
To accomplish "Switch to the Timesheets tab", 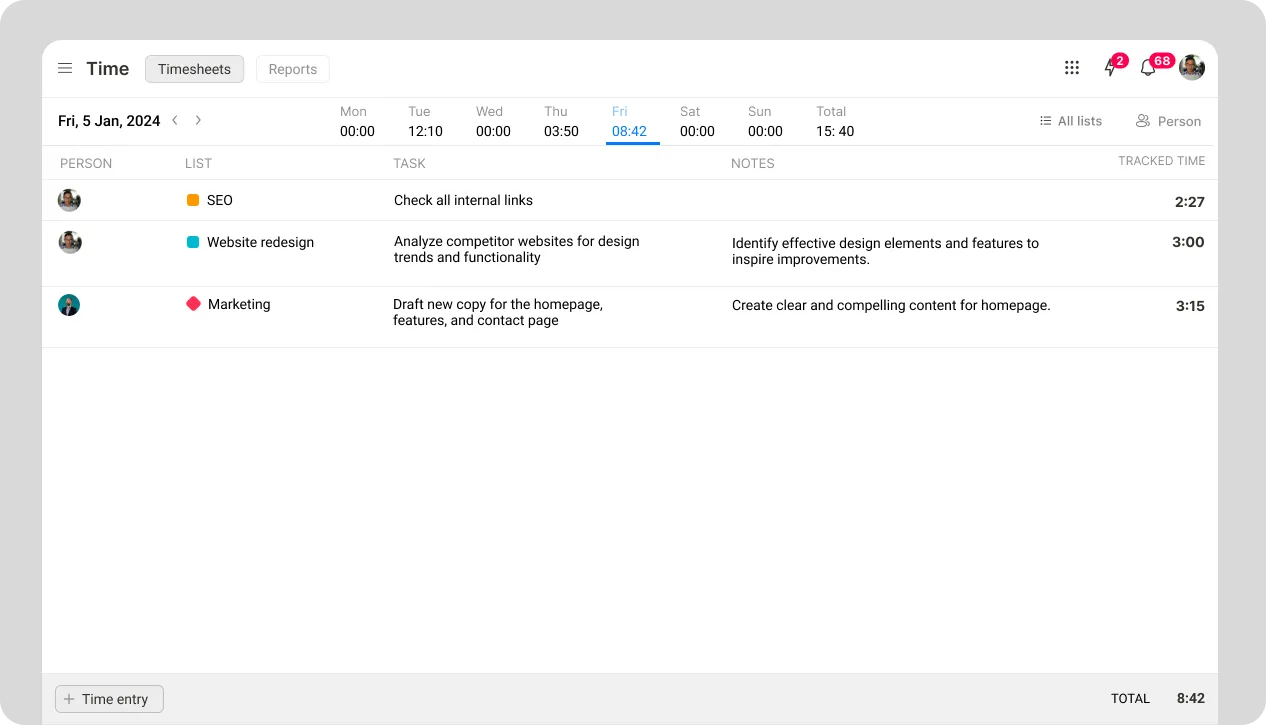I will click(194, 69).
